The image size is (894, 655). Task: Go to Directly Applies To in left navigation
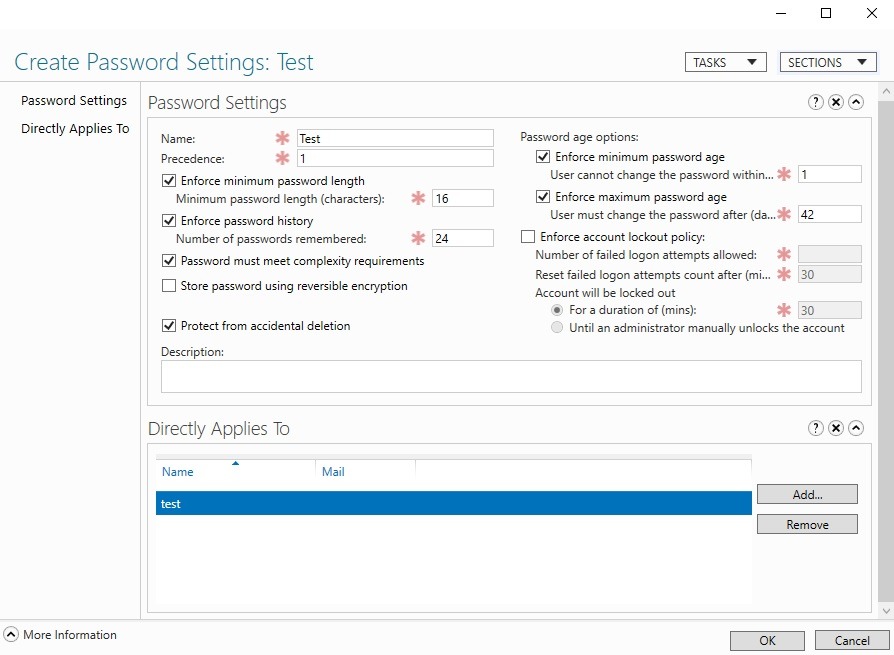coord(75,129)
